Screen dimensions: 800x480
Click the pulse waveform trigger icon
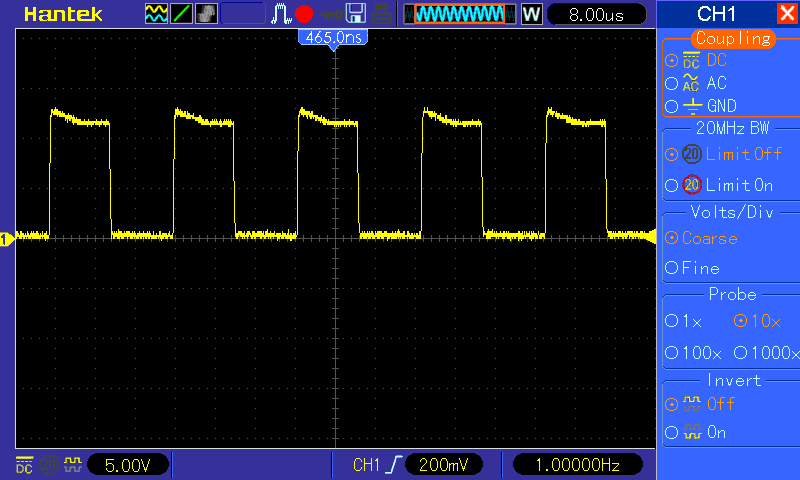(281, 14)
